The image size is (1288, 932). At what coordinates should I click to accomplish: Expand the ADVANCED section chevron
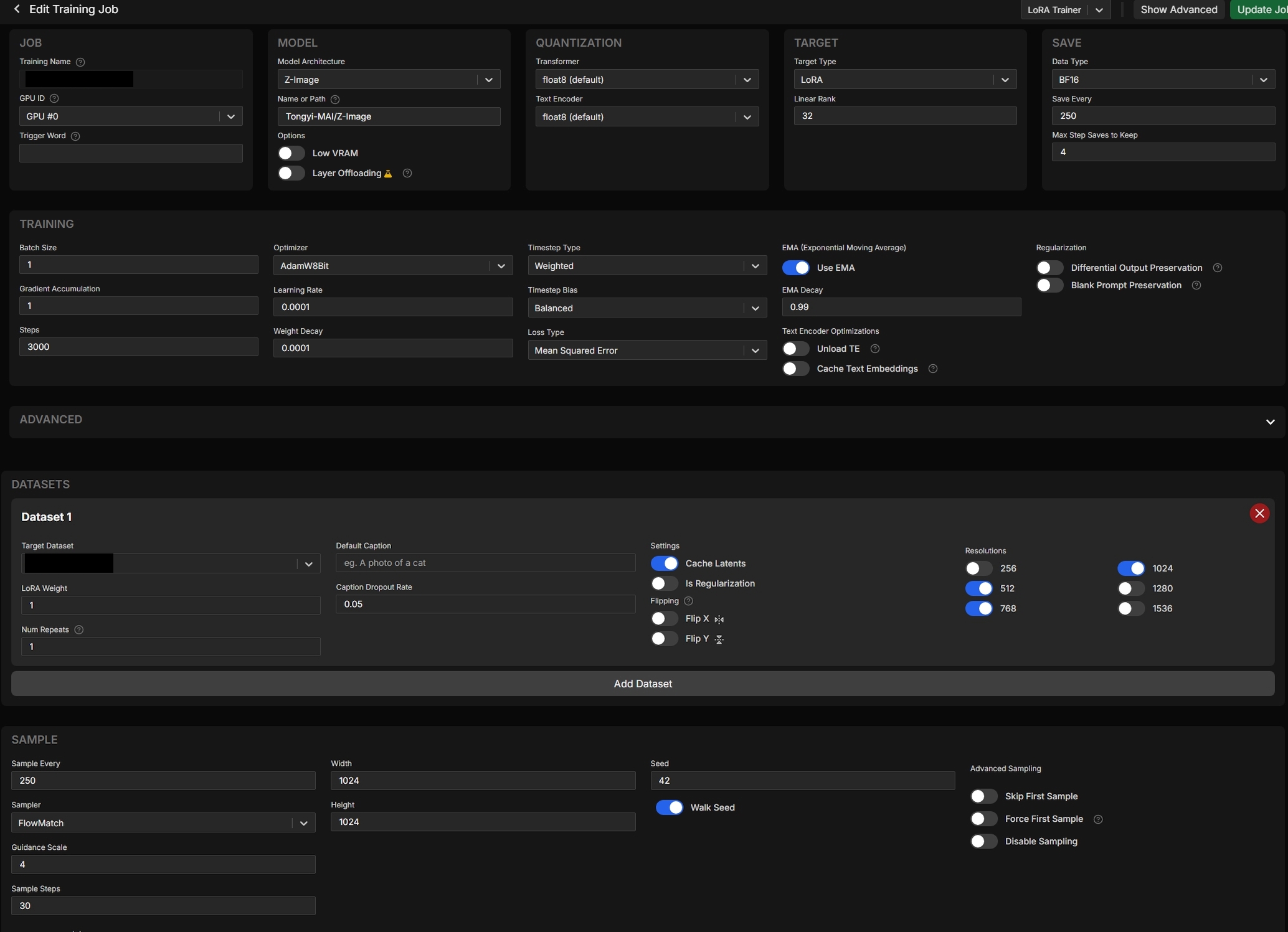click(1269, 422)
